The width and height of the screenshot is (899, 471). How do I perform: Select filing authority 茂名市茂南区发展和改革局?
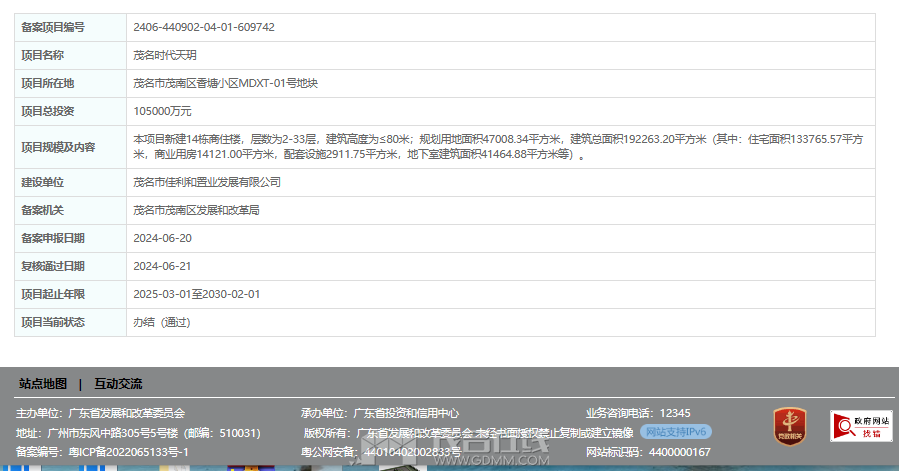tap(196, 210)
